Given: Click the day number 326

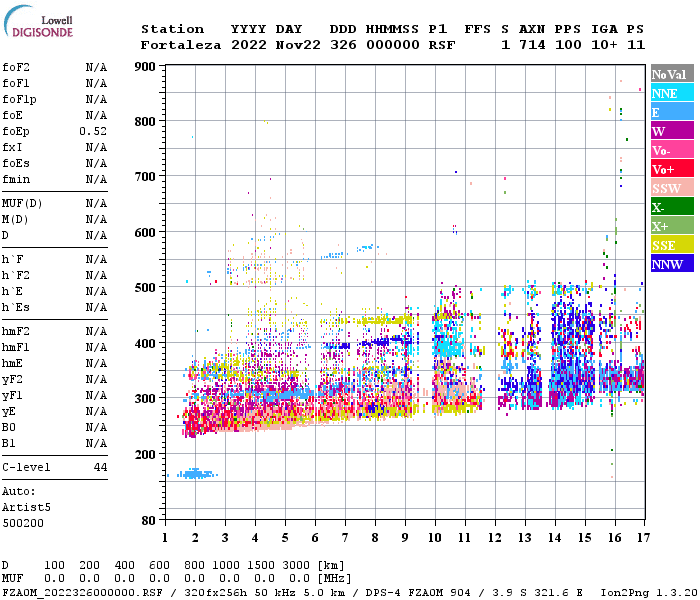Looking at the screenshot, I should tap(343, 45).
